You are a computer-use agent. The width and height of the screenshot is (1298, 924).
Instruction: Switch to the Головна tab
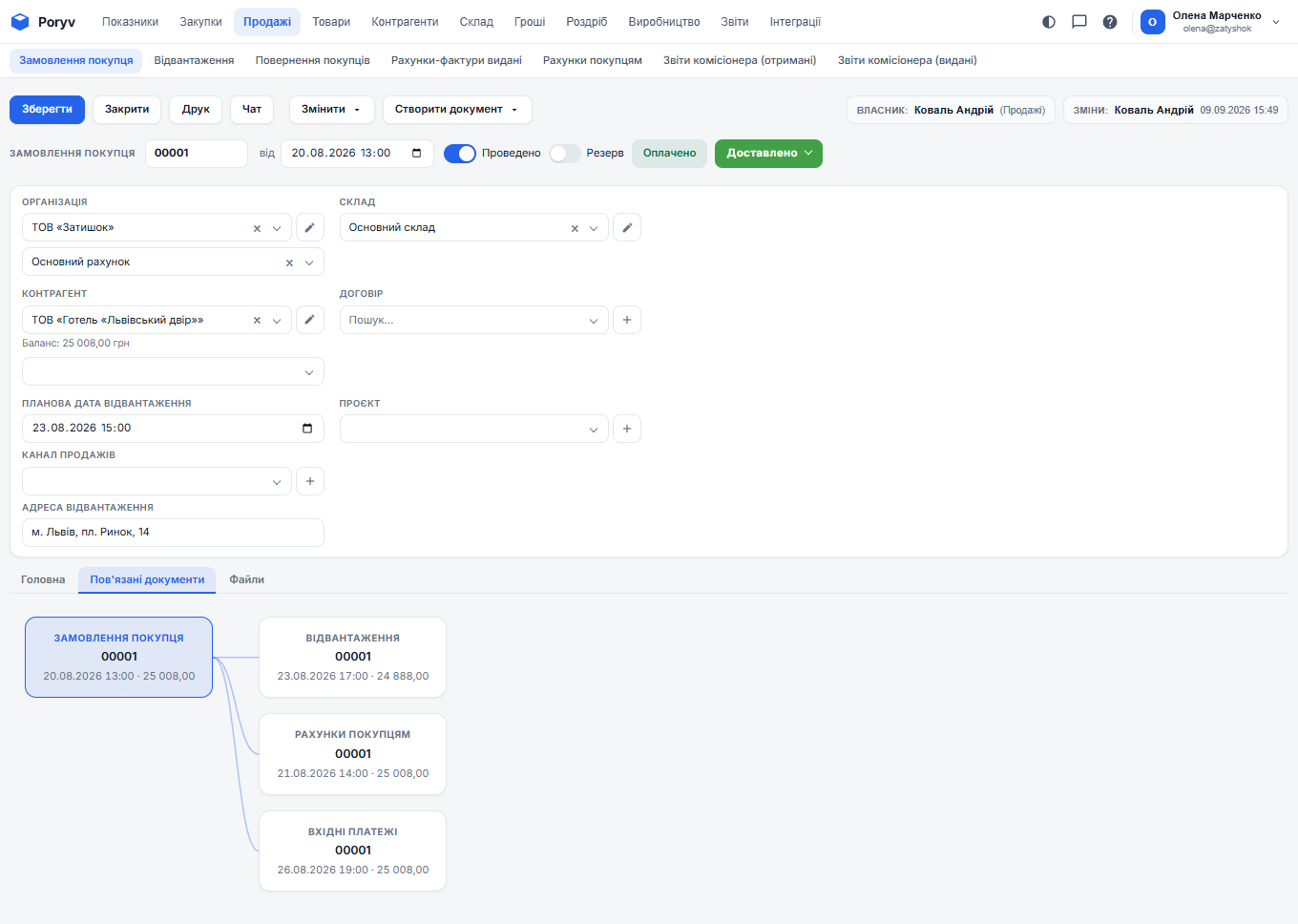pos(43,579)
